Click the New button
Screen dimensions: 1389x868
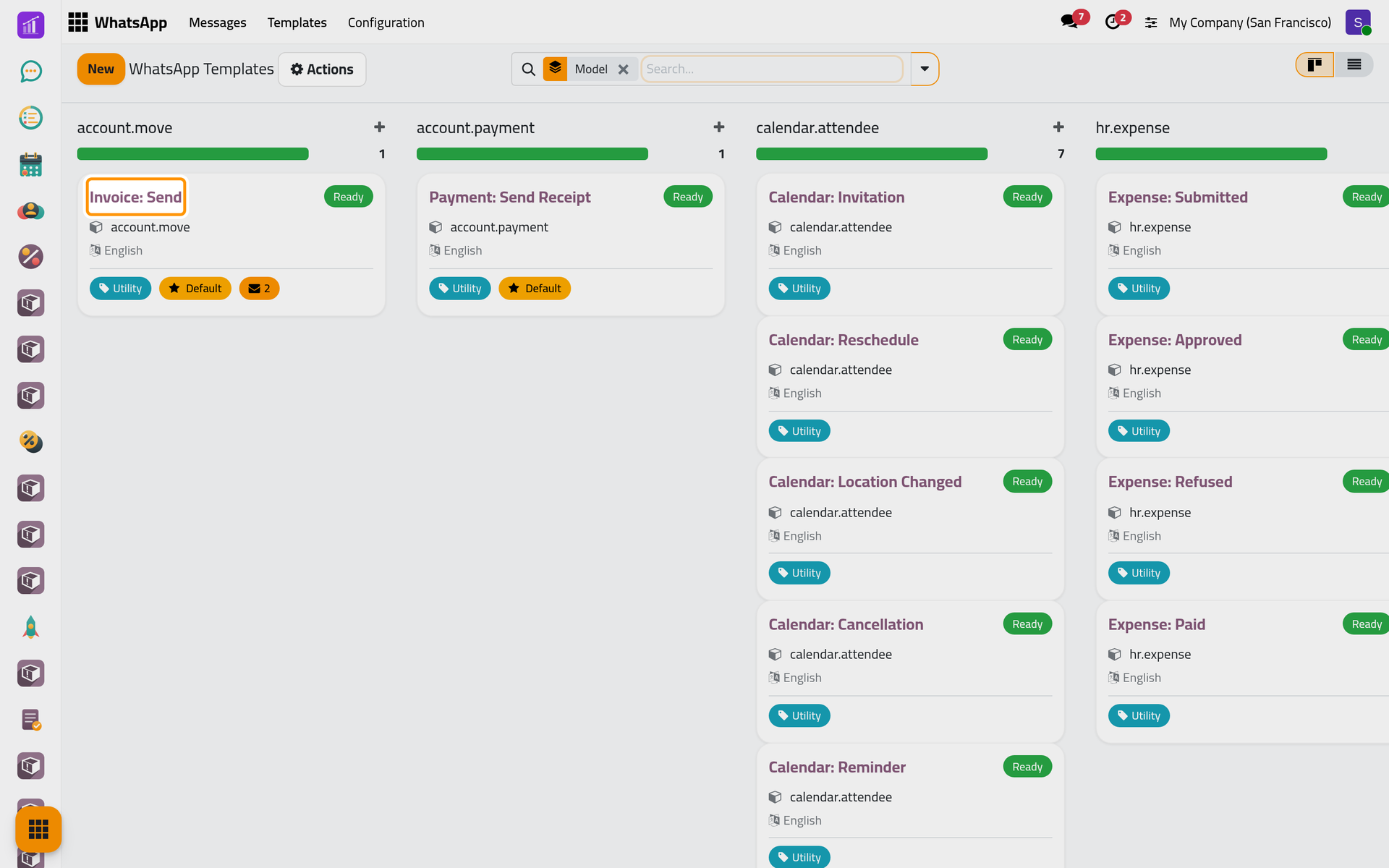(101, 69)
